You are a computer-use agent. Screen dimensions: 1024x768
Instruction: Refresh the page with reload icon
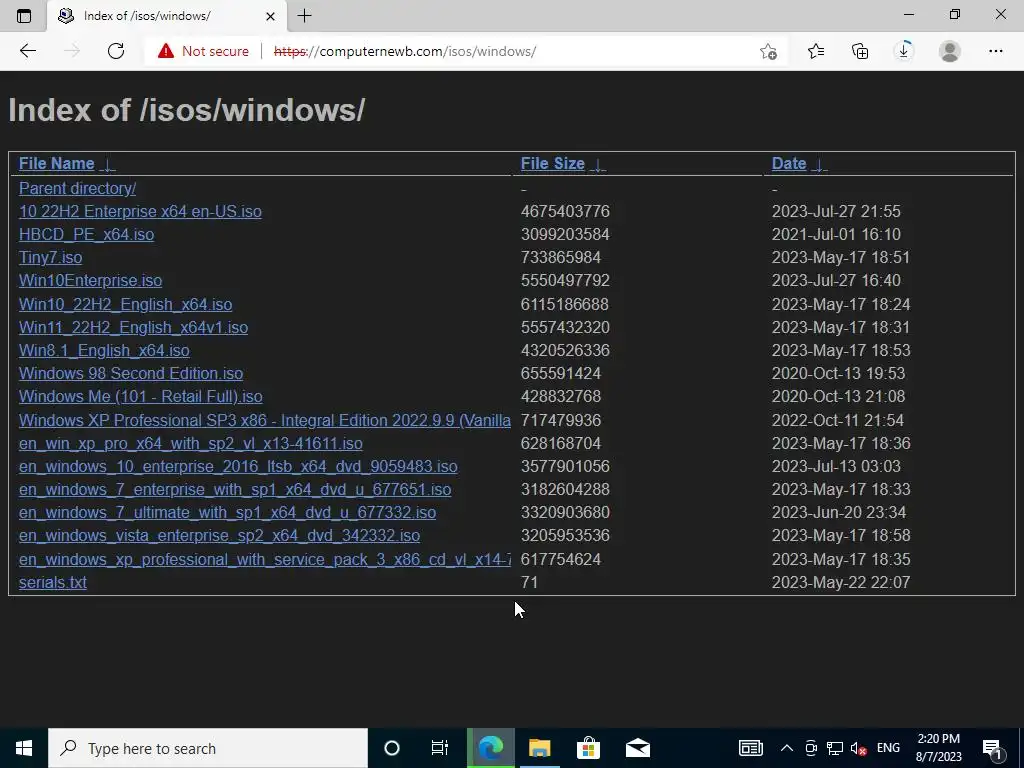(116, 51)
